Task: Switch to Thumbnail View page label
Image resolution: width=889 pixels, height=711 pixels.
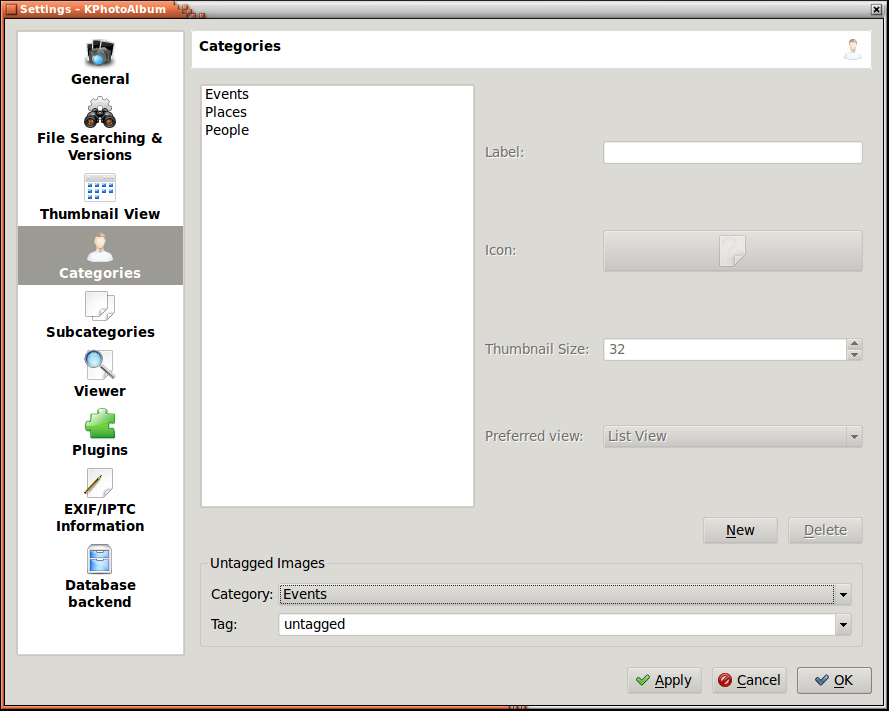Action: pos(100,214)
